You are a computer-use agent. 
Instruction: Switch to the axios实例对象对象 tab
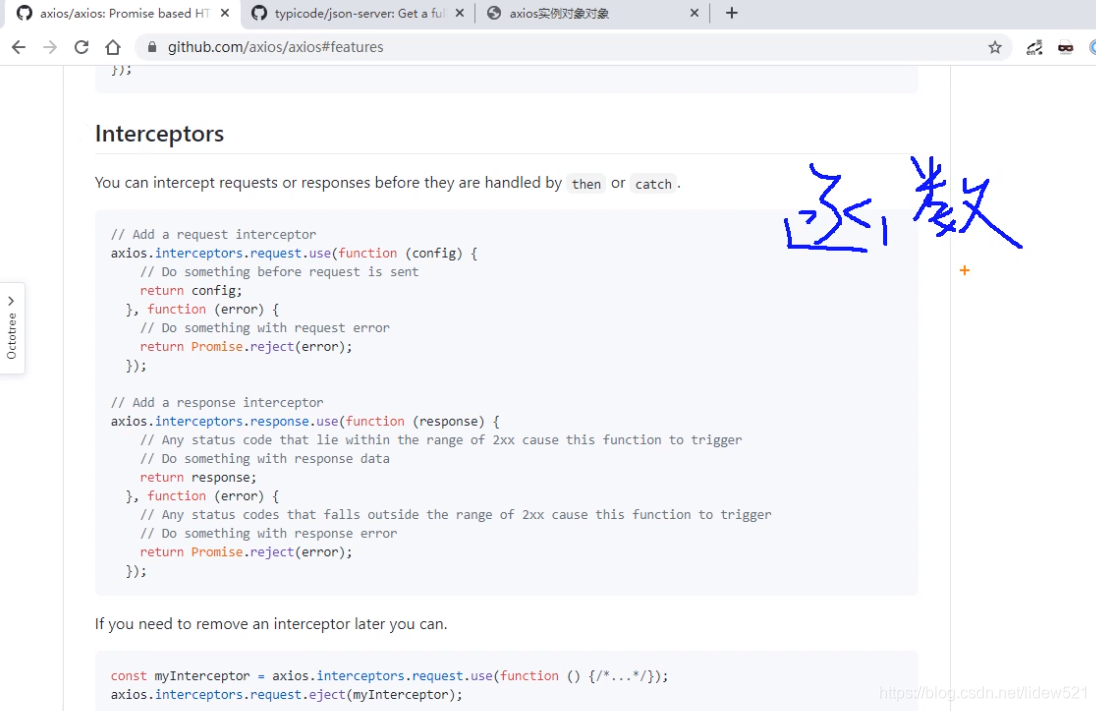coord(592,13)
